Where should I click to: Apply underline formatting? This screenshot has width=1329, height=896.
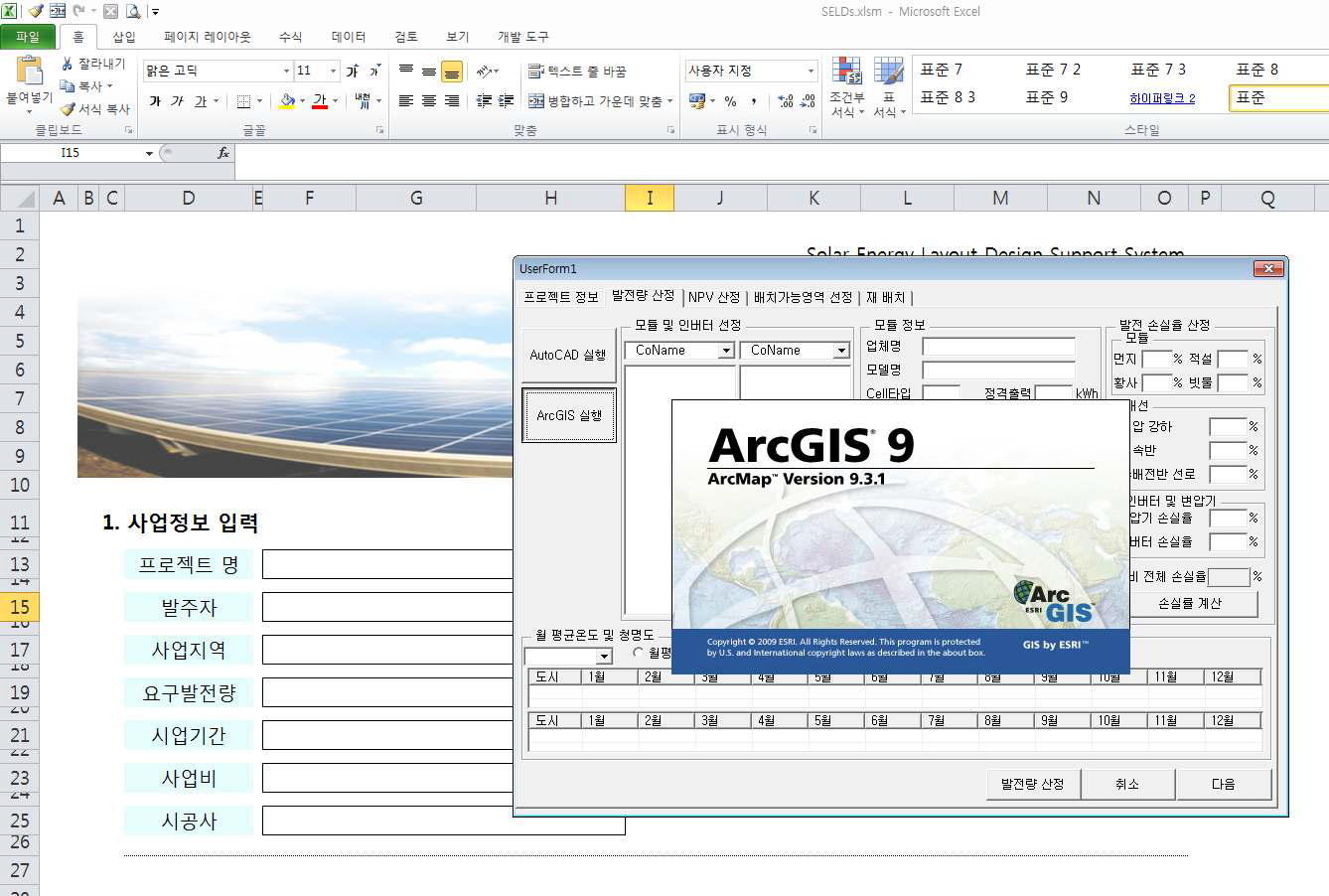click(201, 101)
